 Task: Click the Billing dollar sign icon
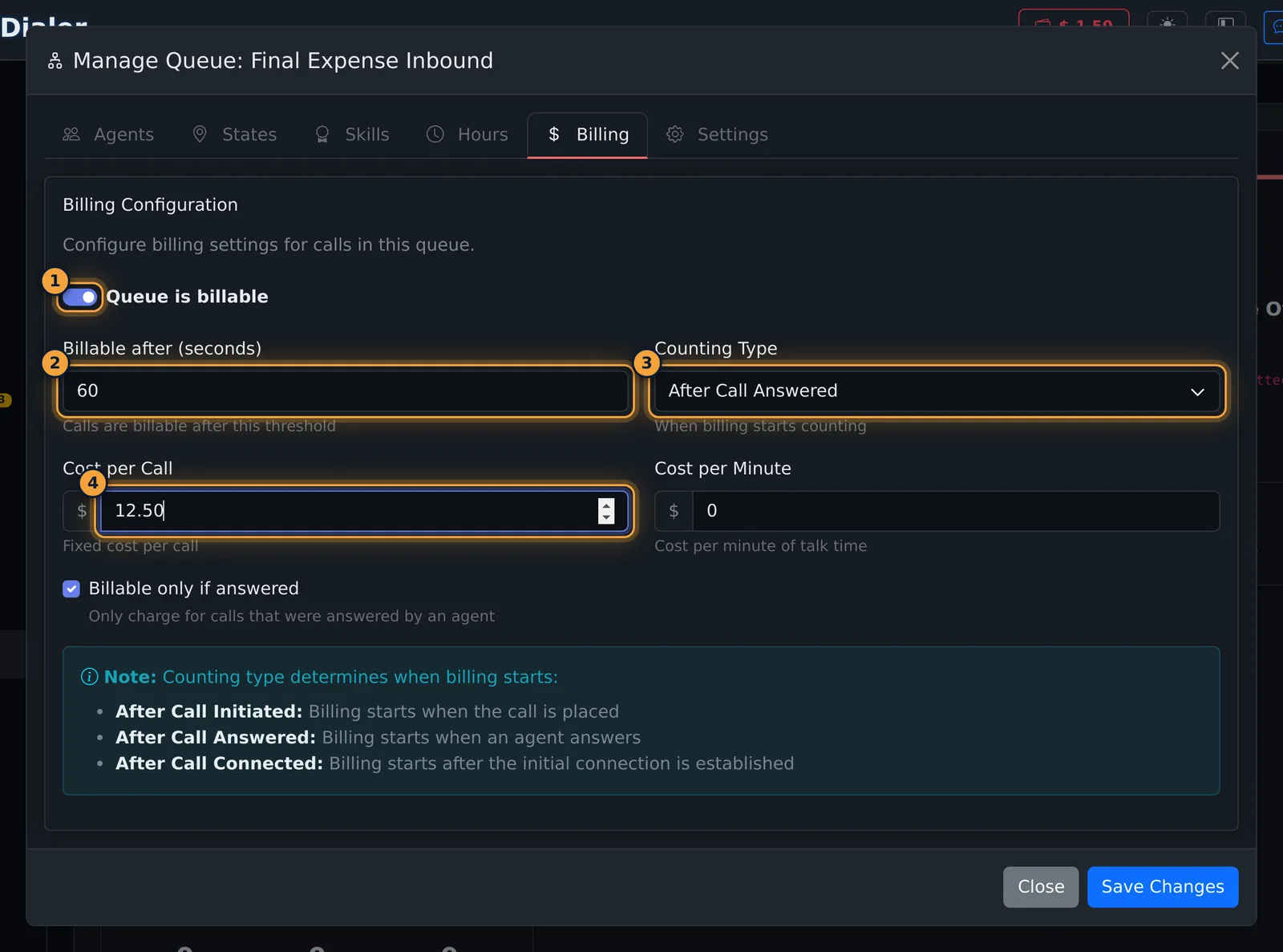(x=553, y=135)
